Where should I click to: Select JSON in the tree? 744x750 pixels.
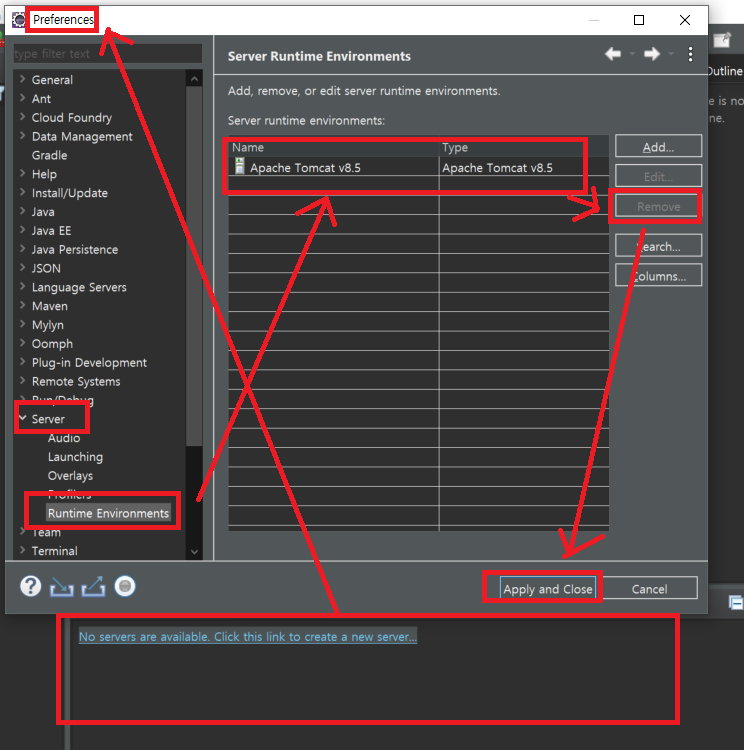coord(46,268)
